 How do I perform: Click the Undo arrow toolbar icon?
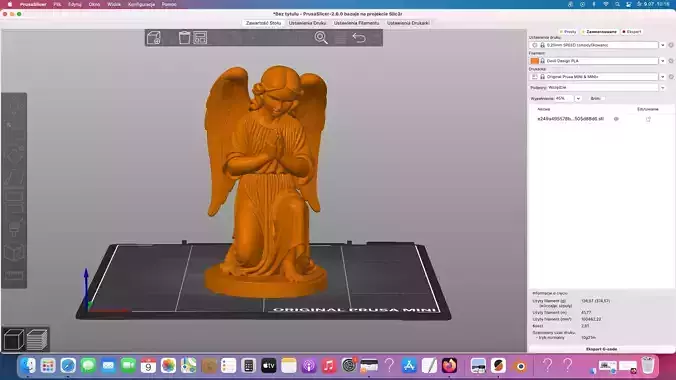(x=359, y=38)
